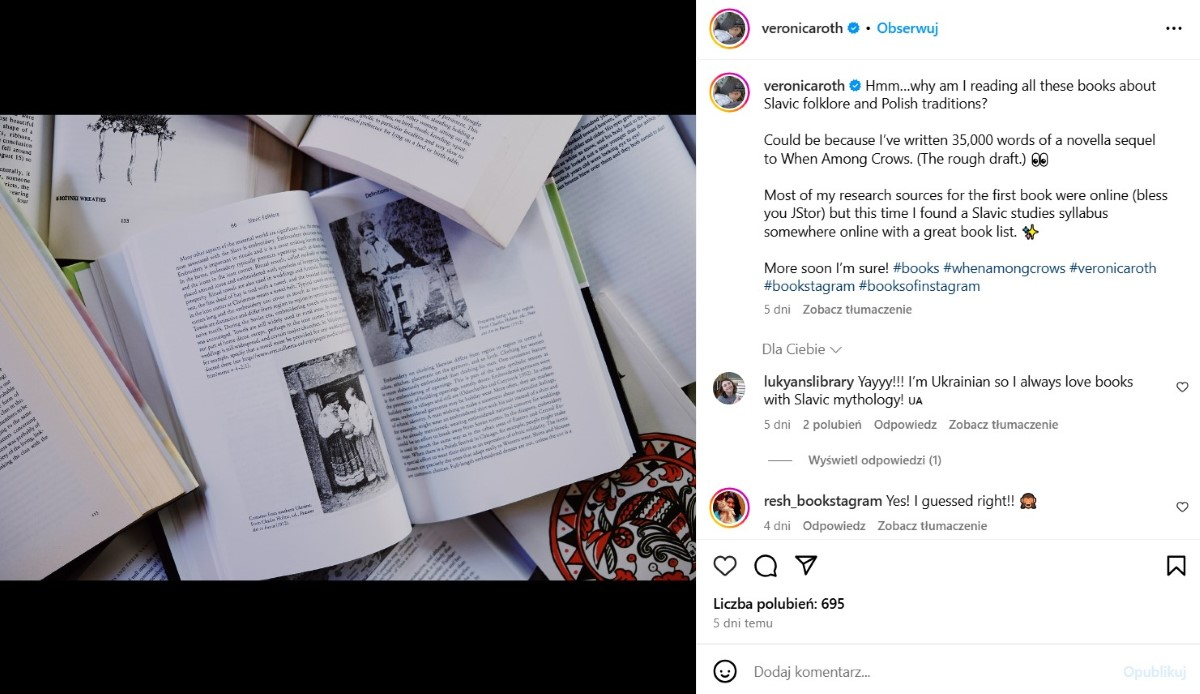Screen dimensions: 1200x694
Task: Like the post with the heart icon
Action: [725, 566]
